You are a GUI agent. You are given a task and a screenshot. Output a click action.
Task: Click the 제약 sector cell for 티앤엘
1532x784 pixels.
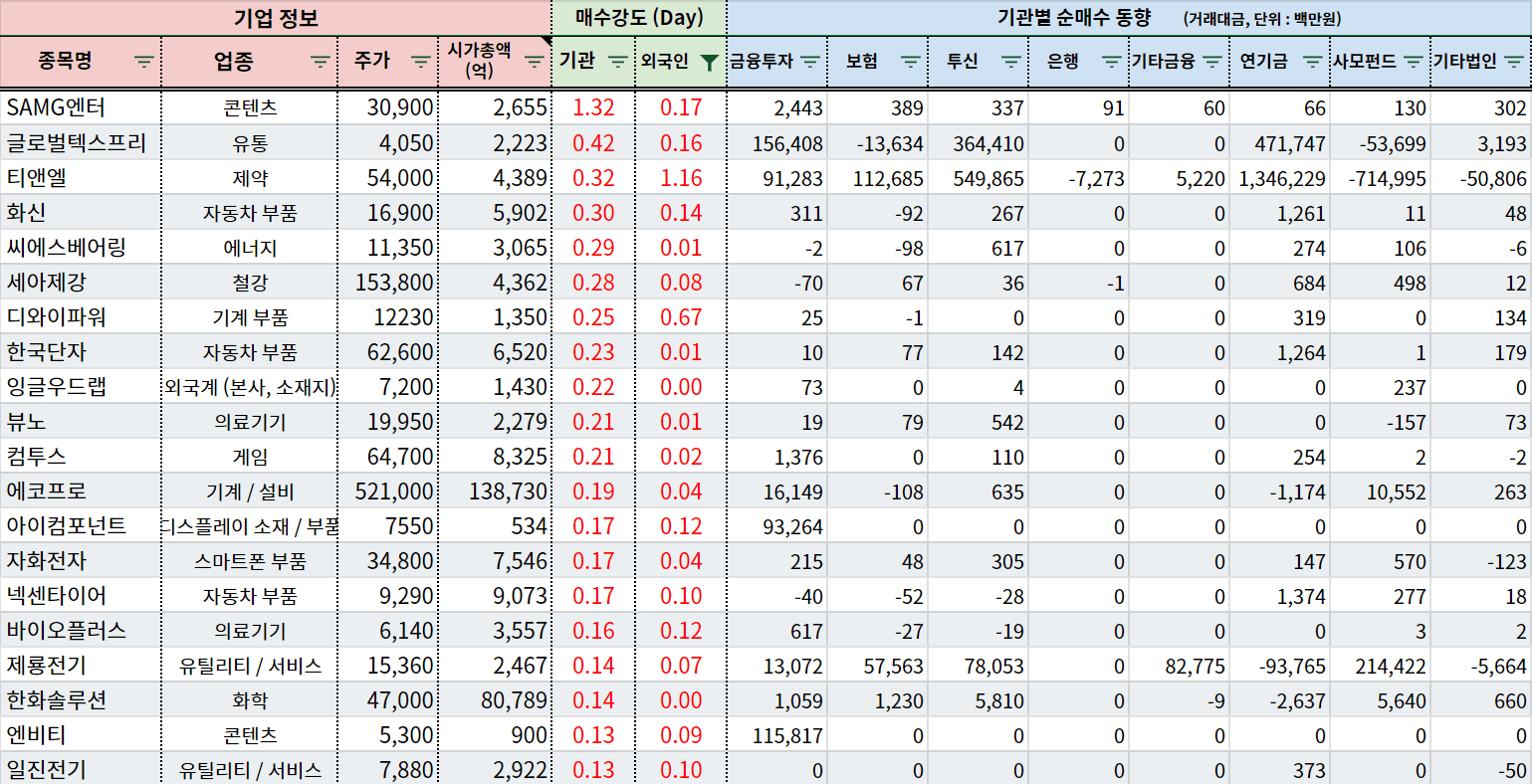pos(250,177)
